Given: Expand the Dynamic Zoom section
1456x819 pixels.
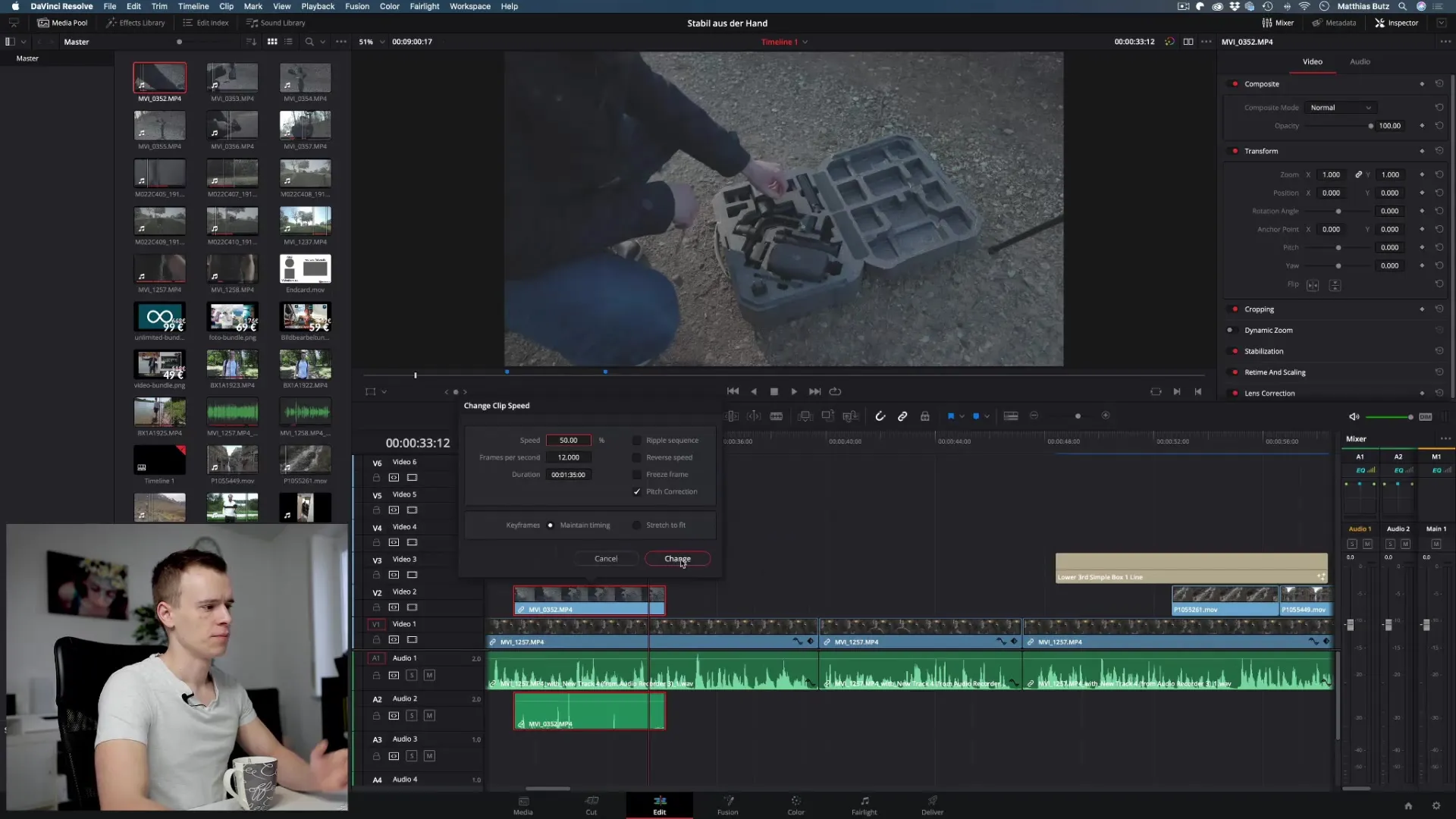Looking at the screenshot, I should (x=1268, y=331).
